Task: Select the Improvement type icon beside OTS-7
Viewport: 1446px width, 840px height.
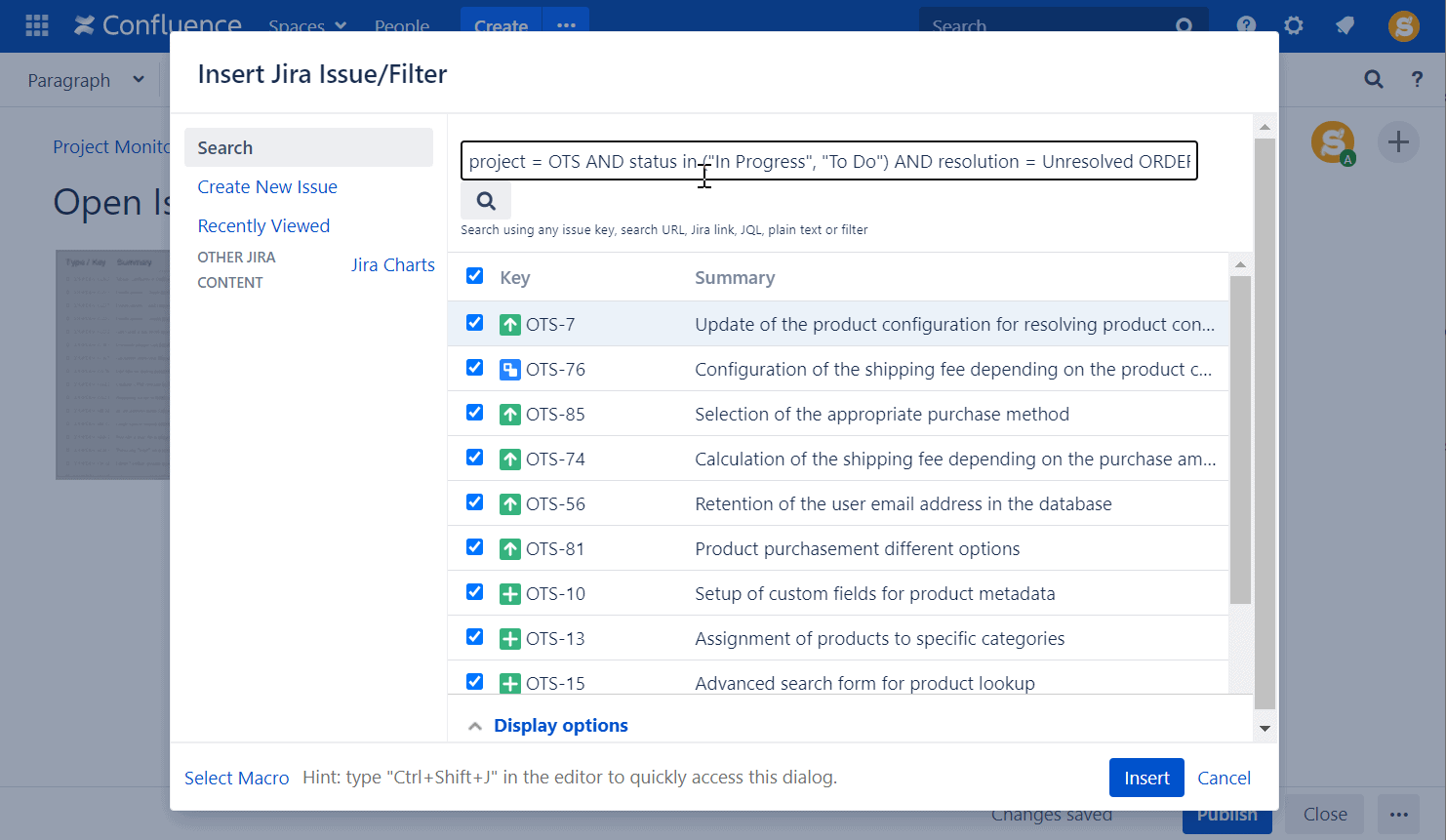Action: click(x=508, y=323)
